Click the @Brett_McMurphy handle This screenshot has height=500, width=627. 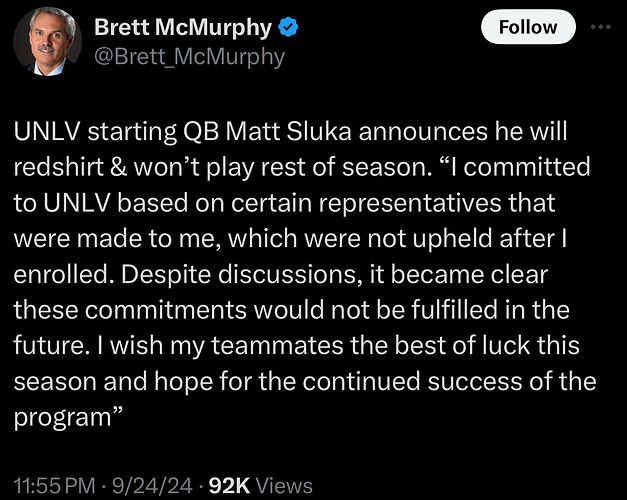click(x=189, y=57)
